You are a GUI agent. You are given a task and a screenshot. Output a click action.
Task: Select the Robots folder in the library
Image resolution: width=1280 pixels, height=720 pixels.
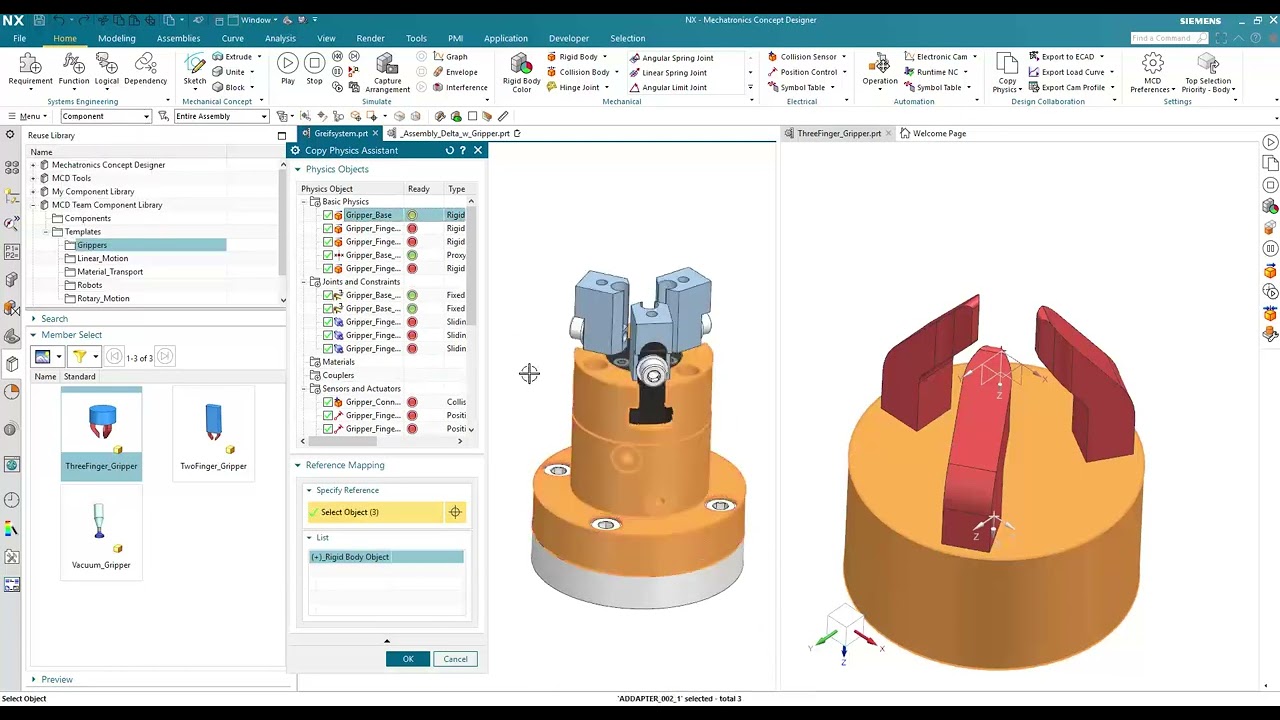[x=90, y=285]
